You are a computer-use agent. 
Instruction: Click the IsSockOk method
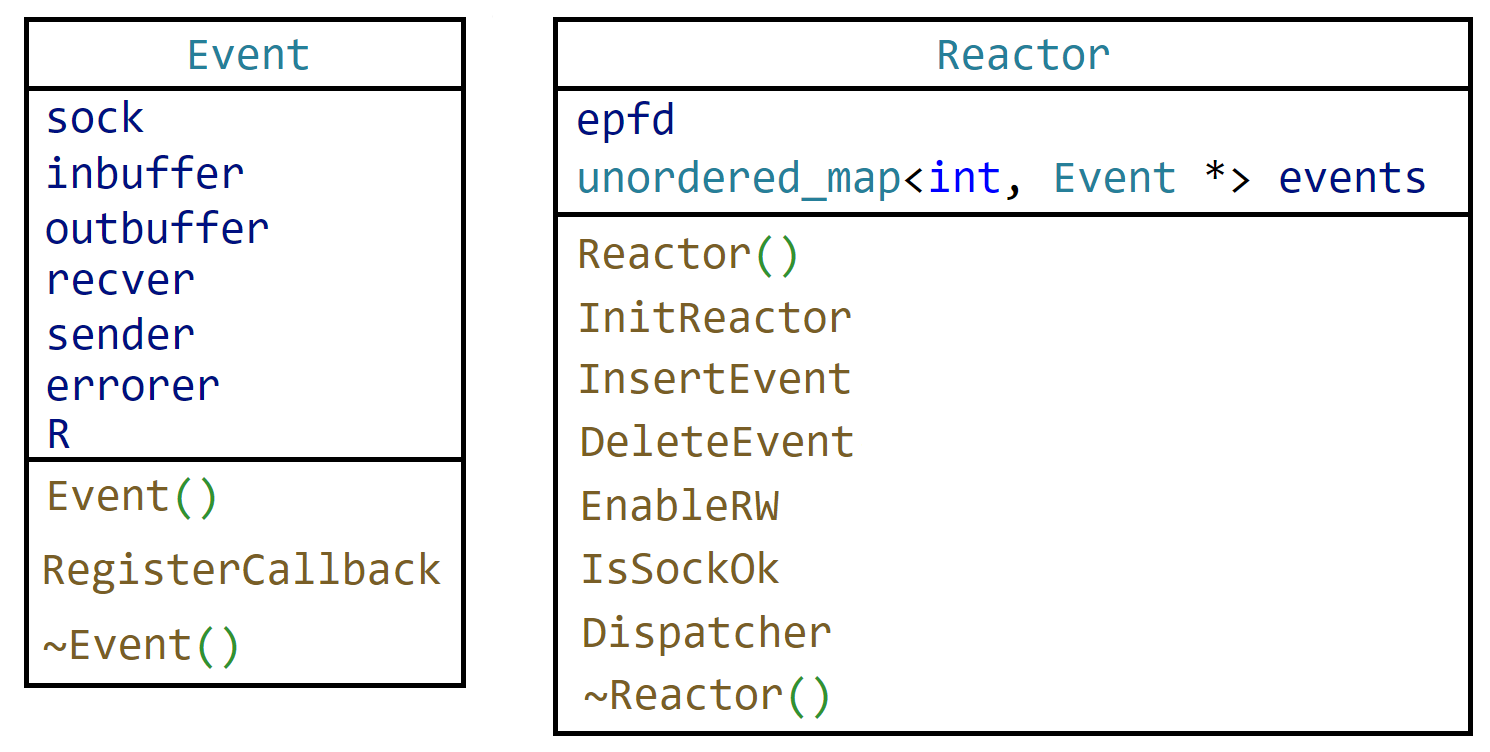(680, 569)
